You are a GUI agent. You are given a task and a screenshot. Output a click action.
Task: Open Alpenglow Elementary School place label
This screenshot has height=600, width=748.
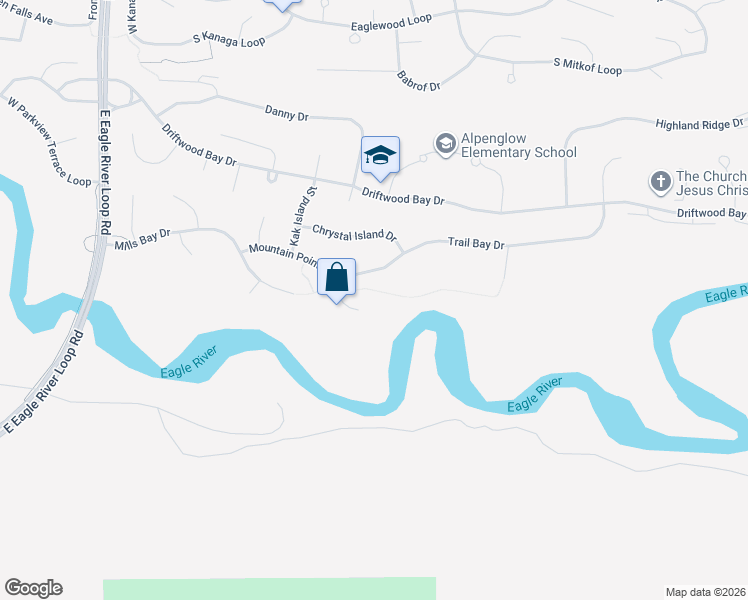click(x=519, y=145)
